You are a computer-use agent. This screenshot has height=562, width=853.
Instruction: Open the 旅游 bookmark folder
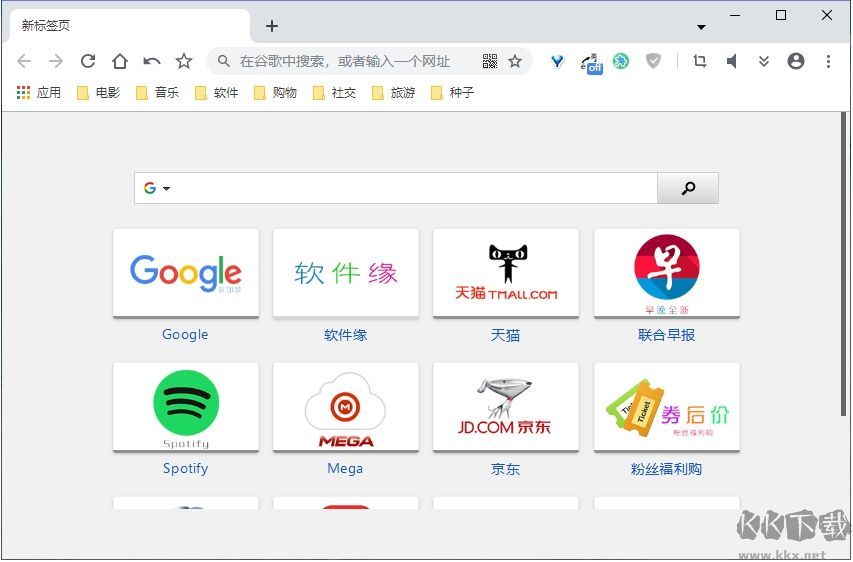point(393,92)
